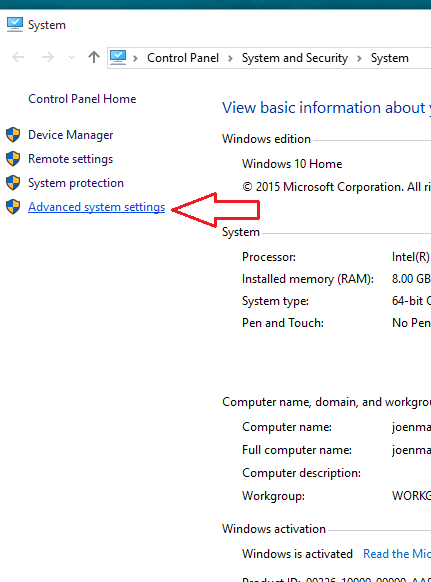
Task: Click the 64-bit system type value
Action: coord(411,301)
